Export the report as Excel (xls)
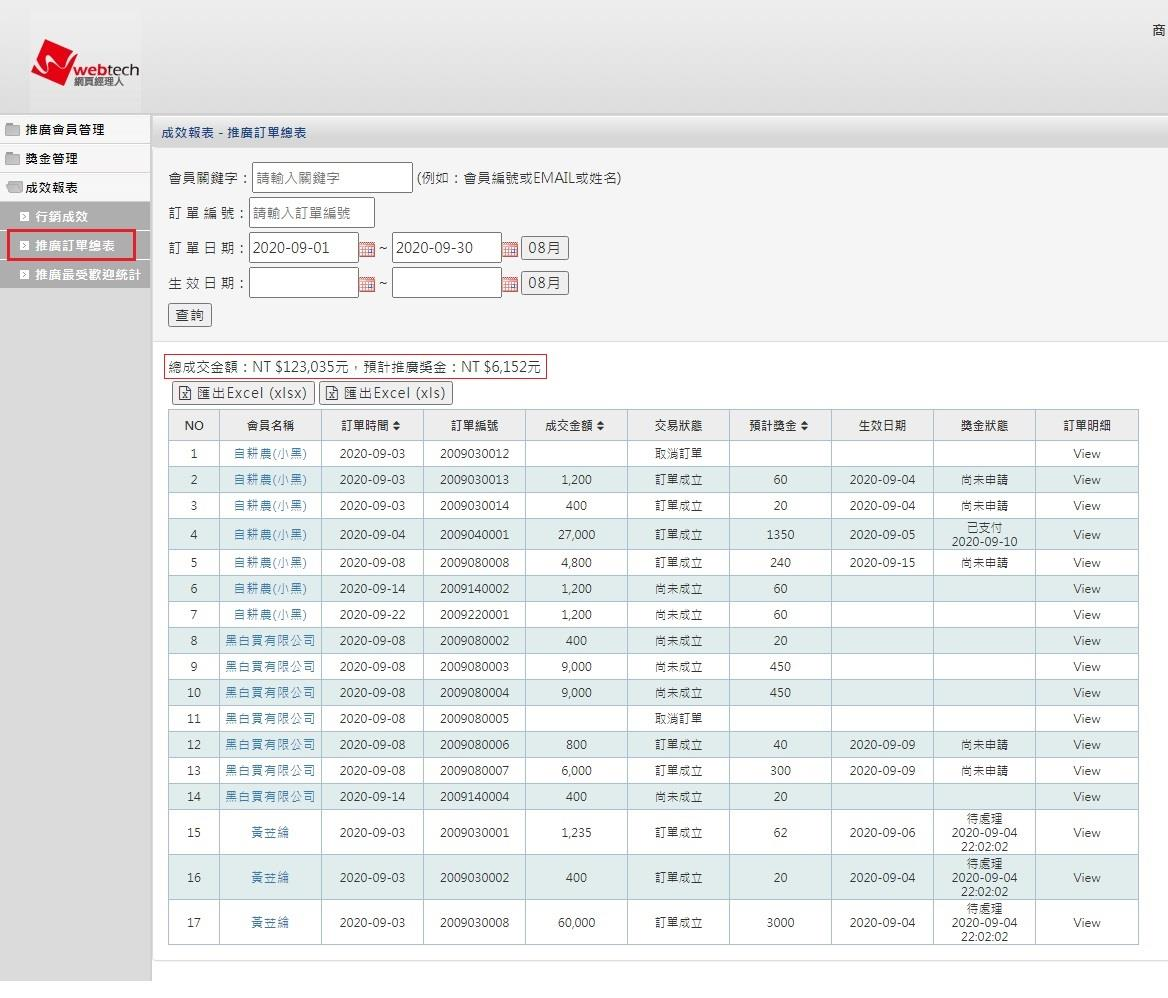Screen dimensions: 1168x998 pos(385,393)
